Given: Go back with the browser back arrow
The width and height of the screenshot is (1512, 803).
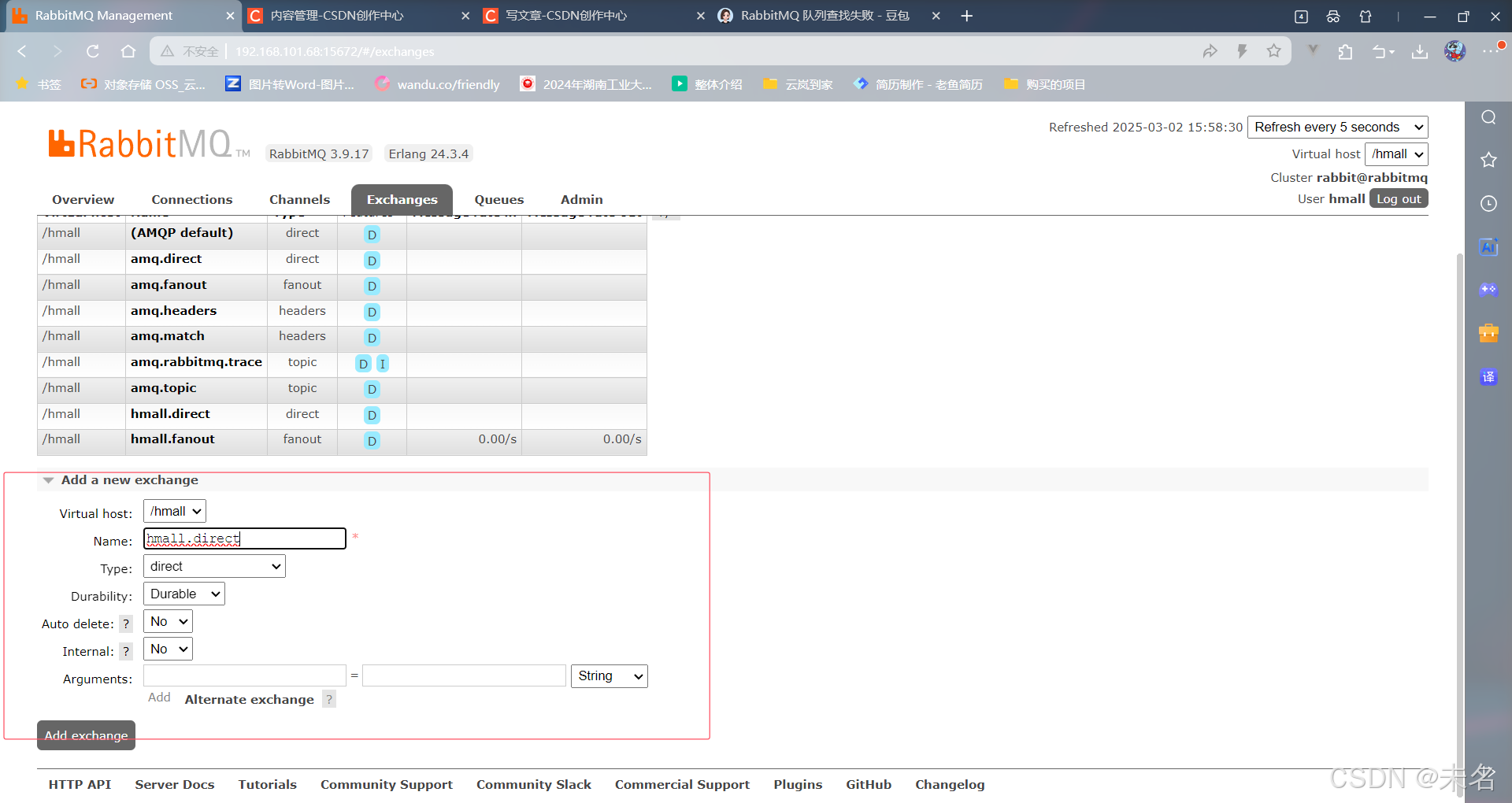Looking at the screenshot, I should point(22,51).
